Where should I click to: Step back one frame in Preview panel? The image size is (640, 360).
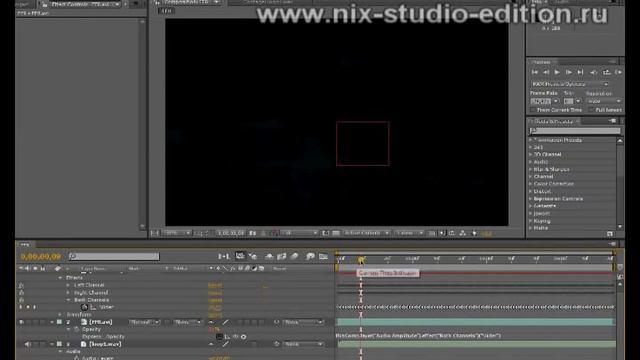coord(546,72)
